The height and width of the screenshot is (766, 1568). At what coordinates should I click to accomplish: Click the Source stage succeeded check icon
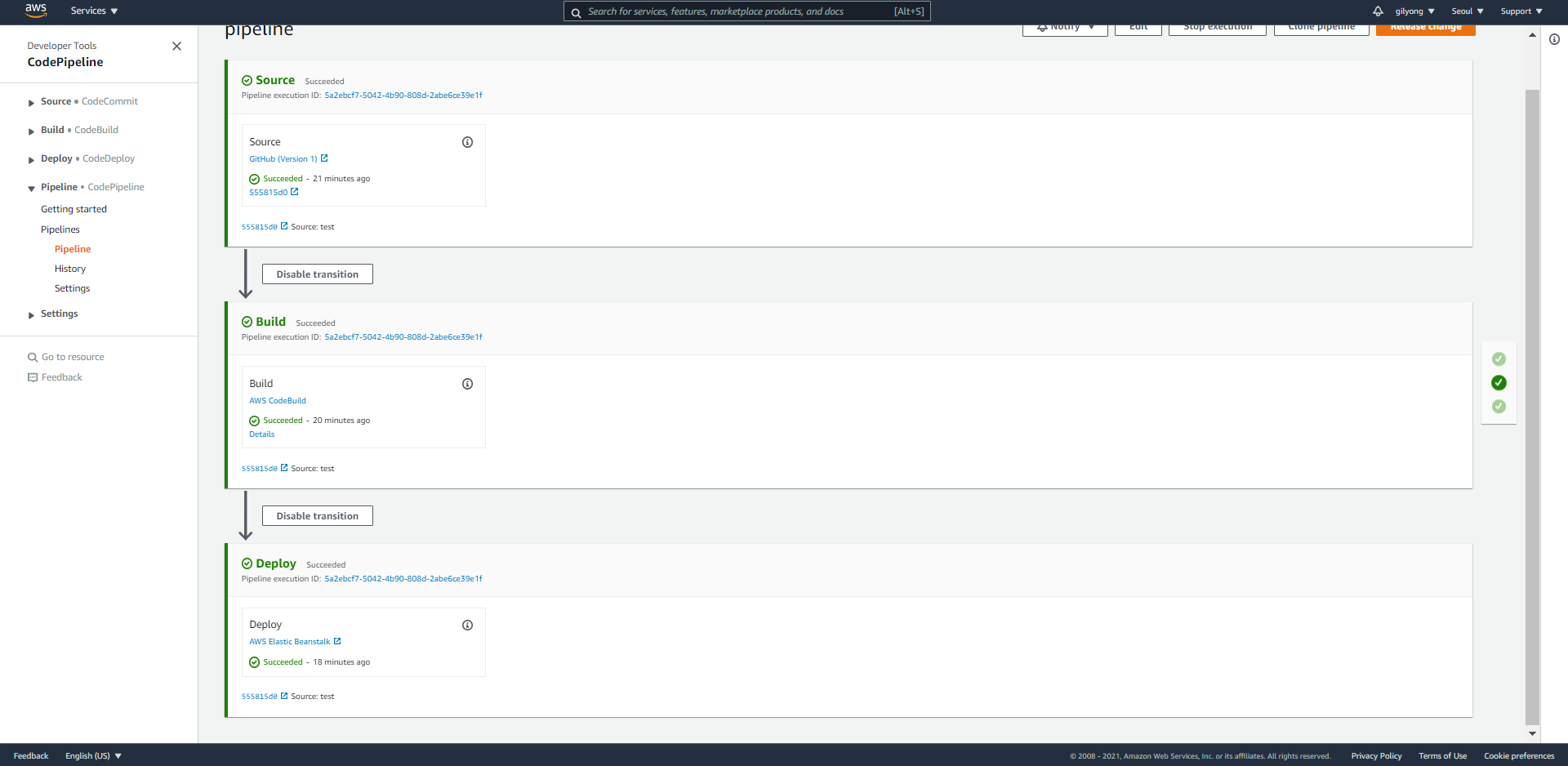(x=247, y=81)
